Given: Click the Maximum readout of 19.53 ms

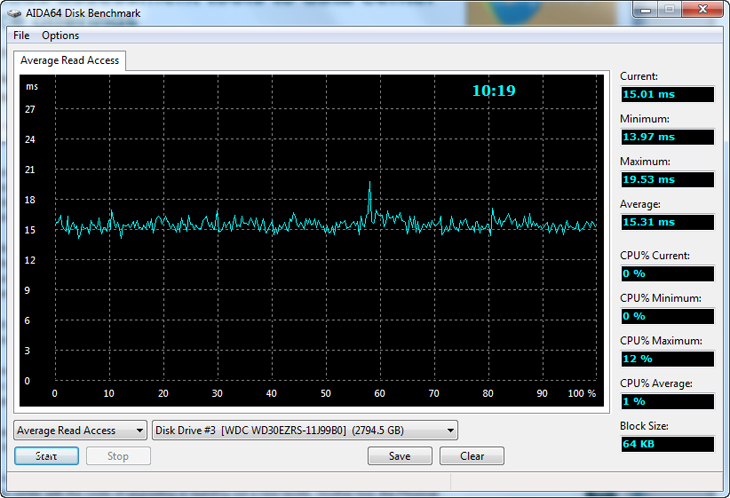Looking at the screenshot, I should [x=667, y=180].
